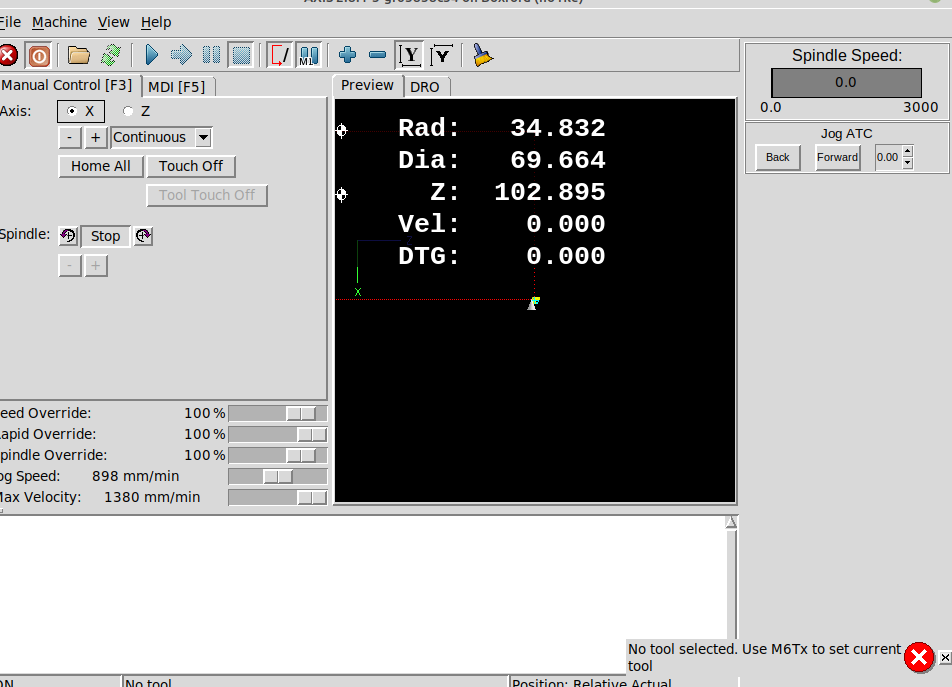Click the Spindle Speed bar
952x687 pixels.
click(x=846, y=83)
